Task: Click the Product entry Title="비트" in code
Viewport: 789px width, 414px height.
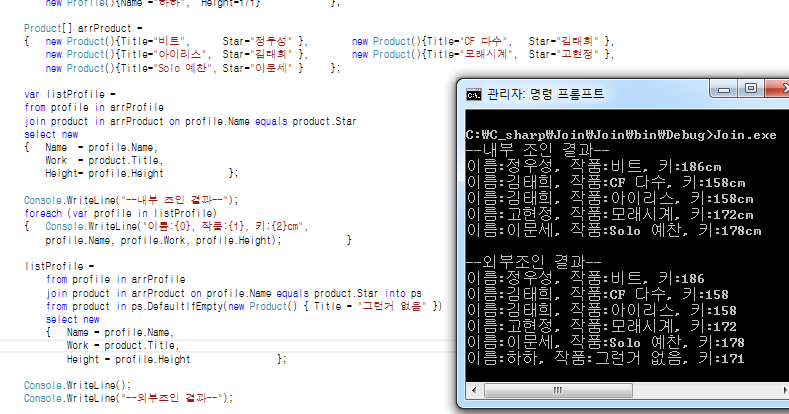Action: pos(177,41)
